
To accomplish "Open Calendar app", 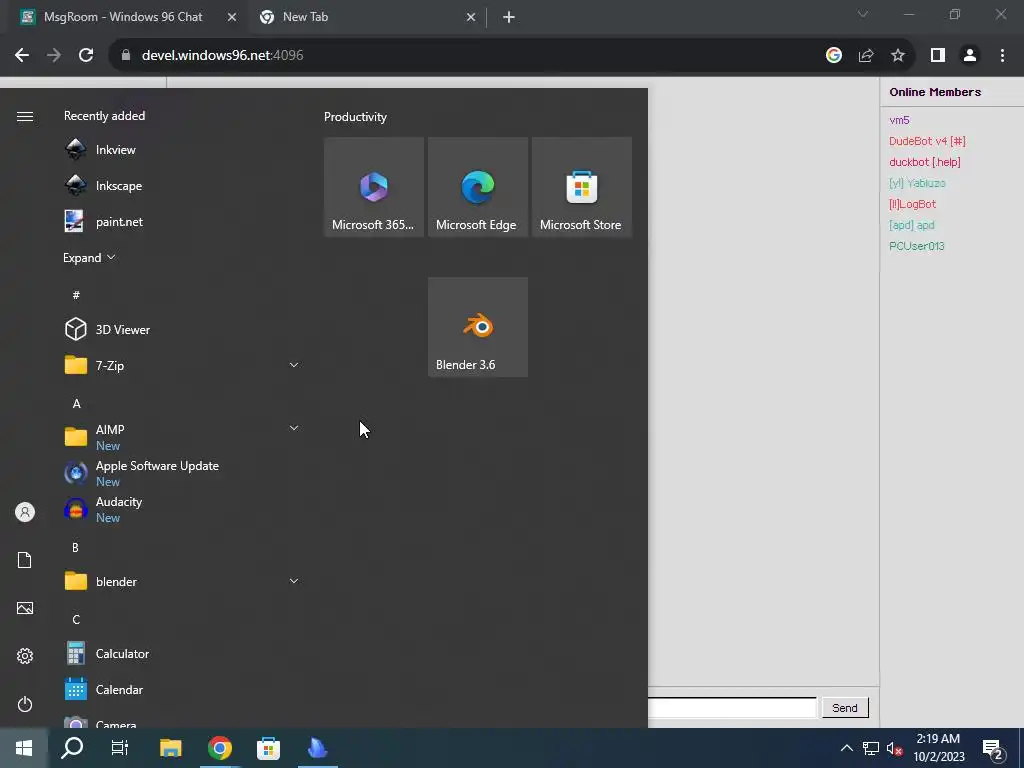I will [x=182, y=689].
